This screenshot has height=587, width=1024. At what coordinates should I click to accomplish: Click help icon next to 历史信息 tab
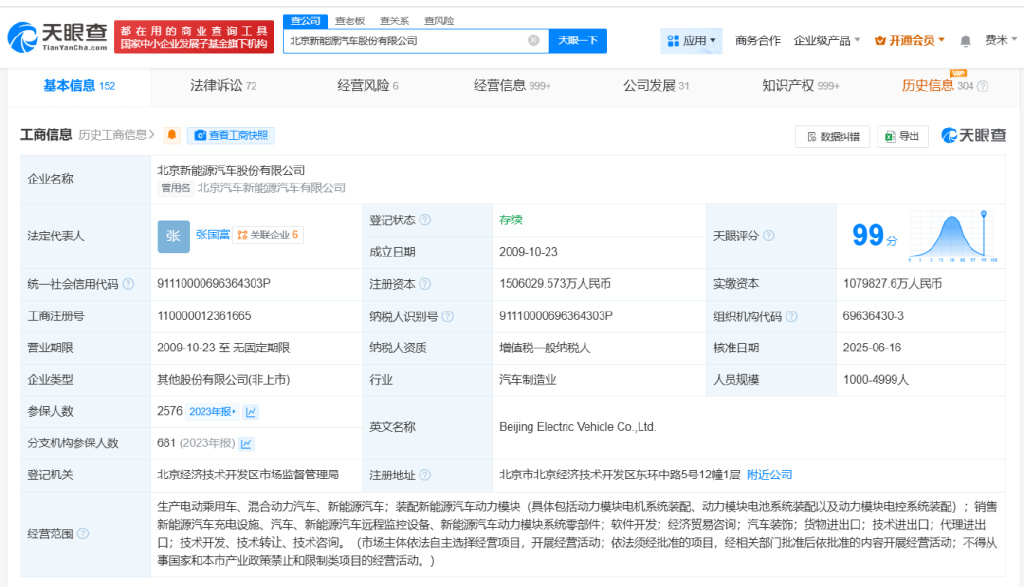point(982,86)
